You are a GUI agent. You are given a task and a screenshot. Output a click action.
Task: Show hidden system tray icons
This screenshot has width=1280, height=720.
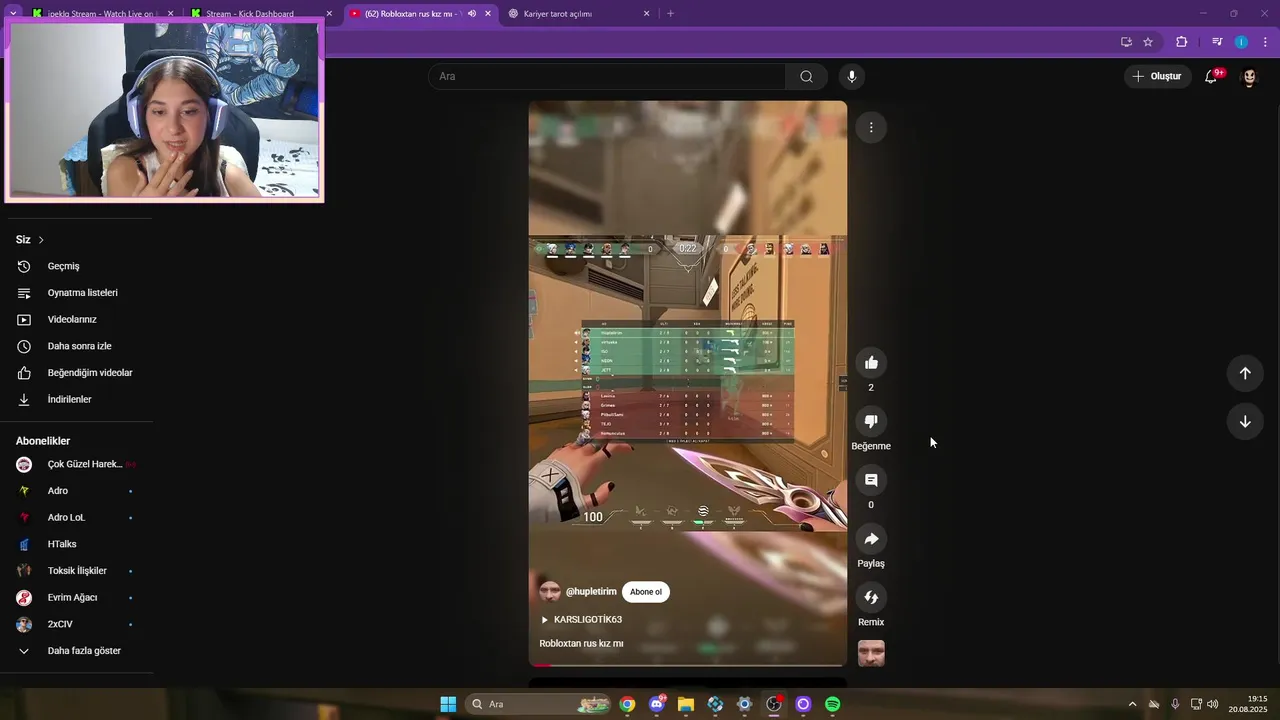click(x=1132, y=704)
